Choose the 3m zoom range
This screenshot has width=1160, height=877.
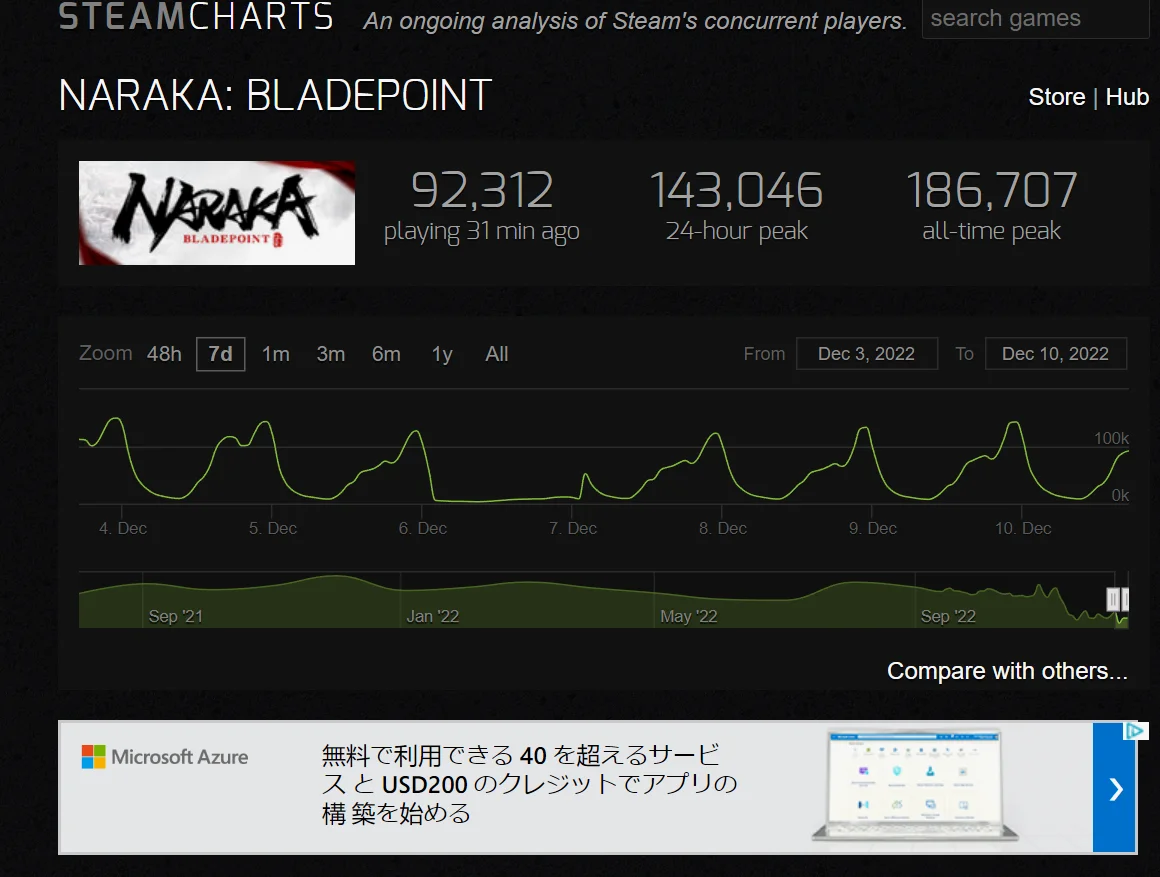pos(331,354)
